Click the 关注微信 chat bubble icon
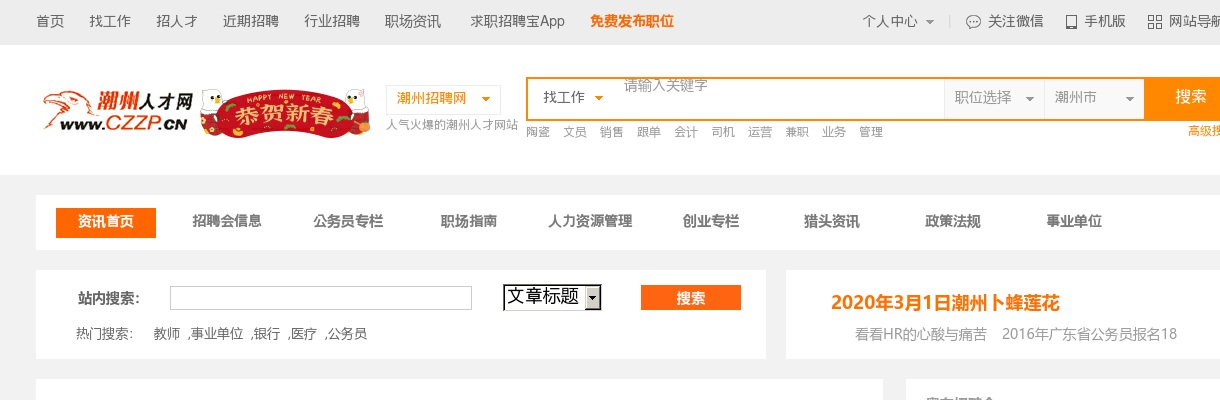Viewport: 1220px width, 400px height. click(973, 22)
